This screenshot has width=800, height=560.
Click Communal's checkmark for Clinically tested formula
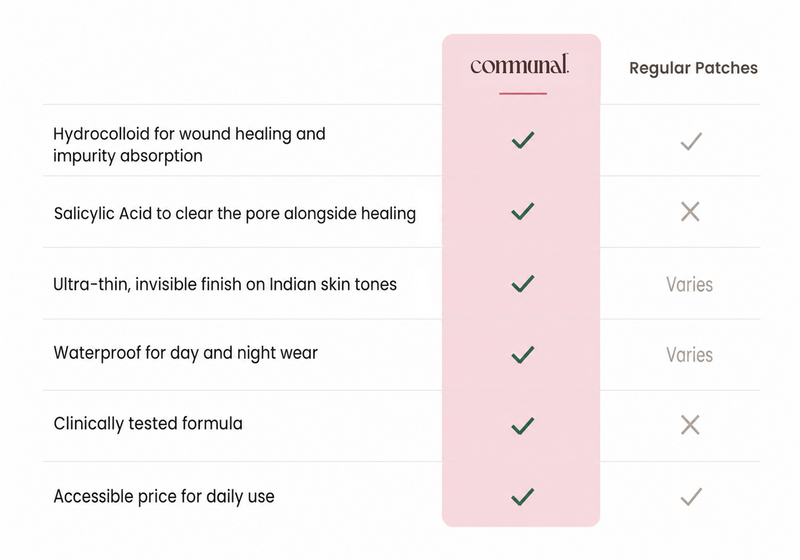pyautogui.click(x=523, y=425)
